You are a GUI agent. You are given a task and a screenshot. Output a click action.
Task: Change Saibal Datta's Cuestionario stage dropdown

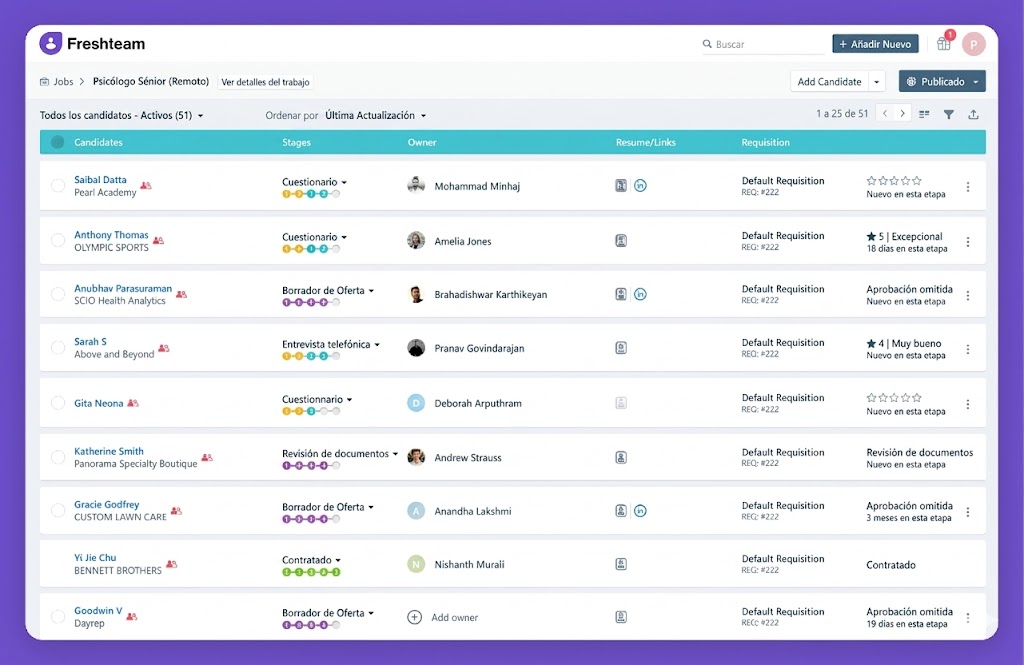314,182
